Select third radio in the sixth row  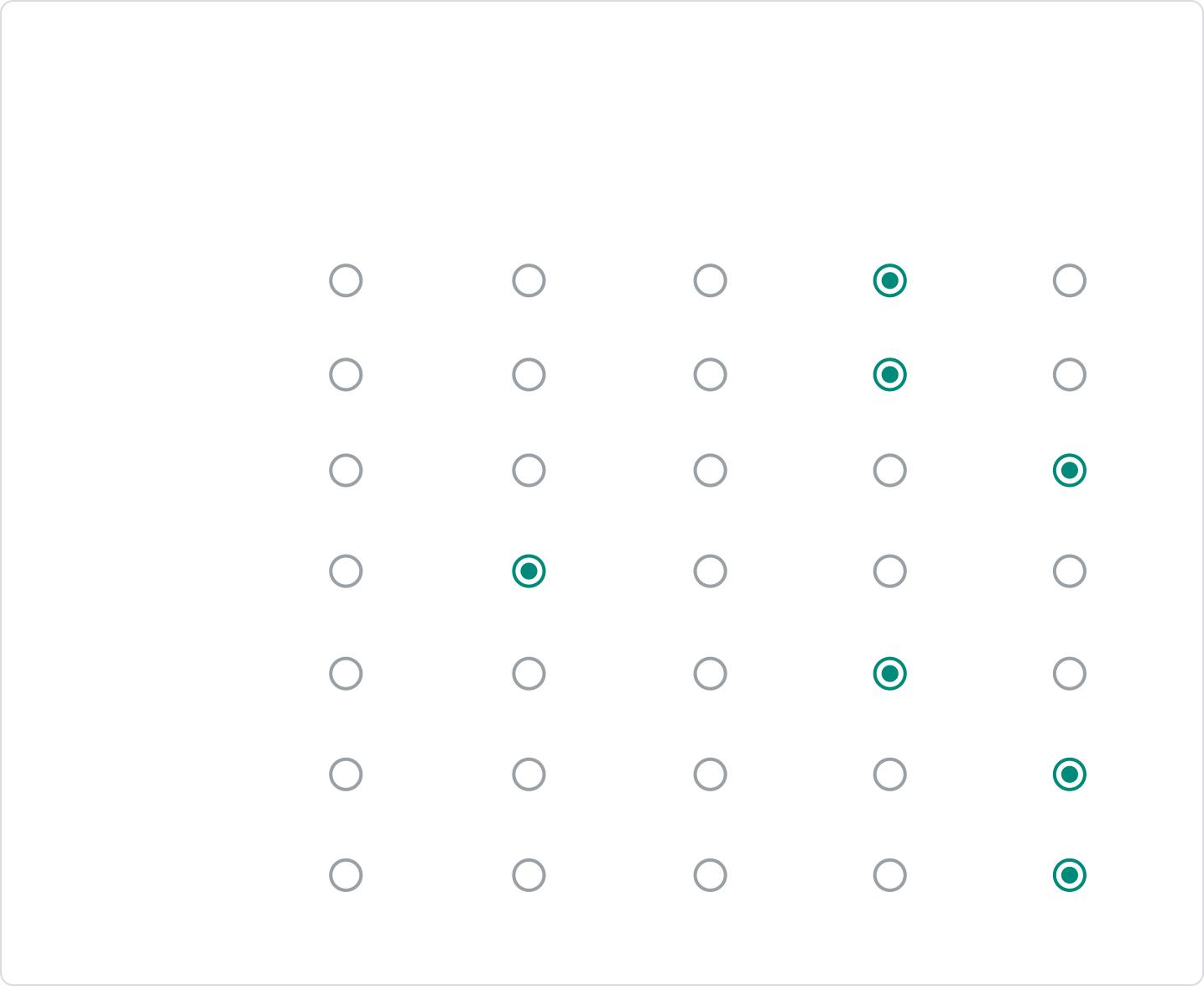pos(710,775)
